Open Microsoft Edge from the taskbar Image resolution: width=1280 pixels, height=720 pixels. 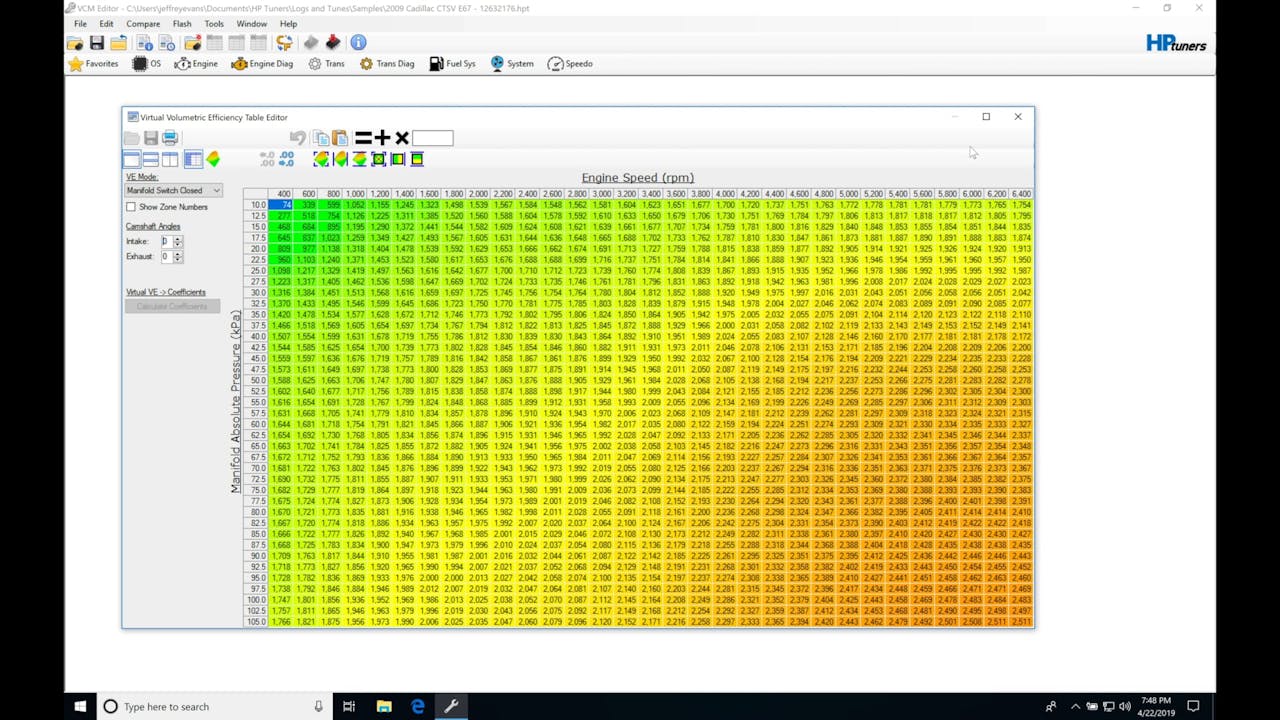click(x=417, y=706)
